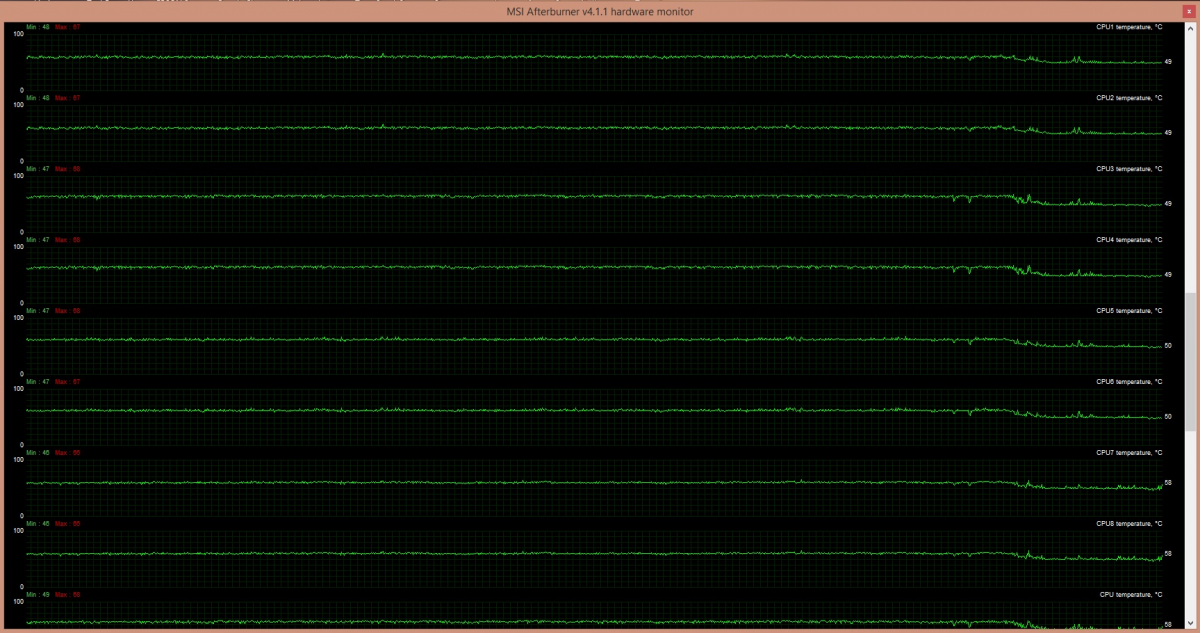Click the scrollbar up arrow
Viewport: 1200px width, 633px height.
(x=1192, y=28)
